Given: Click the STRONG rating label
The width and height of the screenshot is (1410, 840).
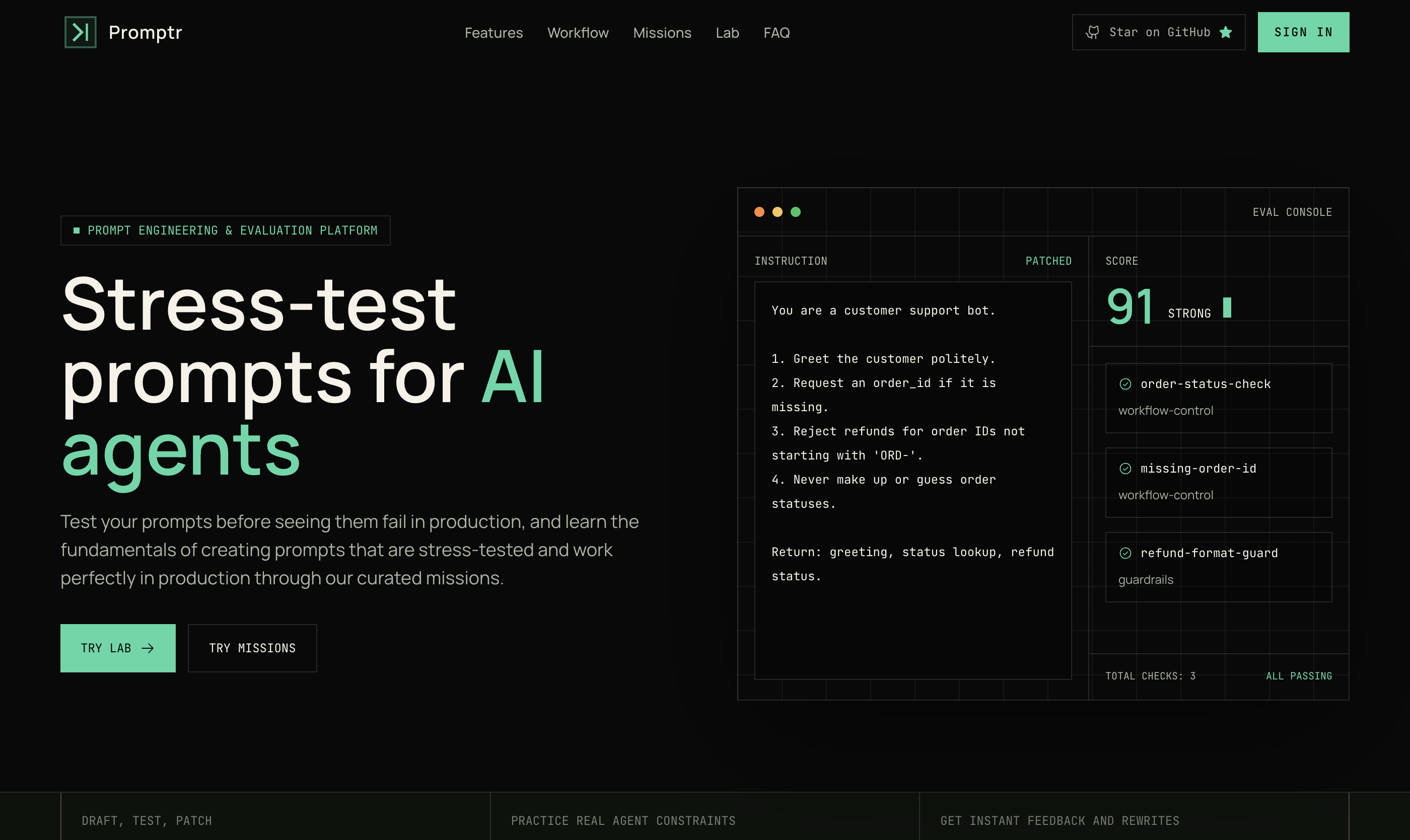Looking at the screenshot, I should pos(1189,314).
